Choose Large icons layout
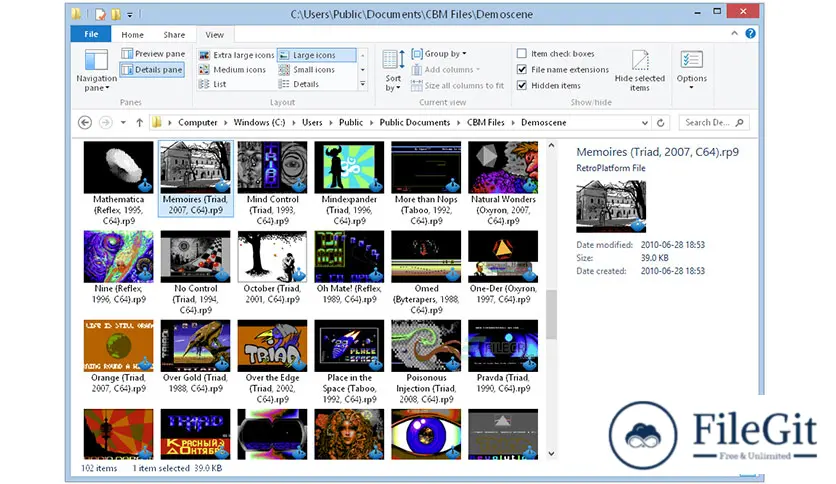836x484 pixels. (316, 55)
